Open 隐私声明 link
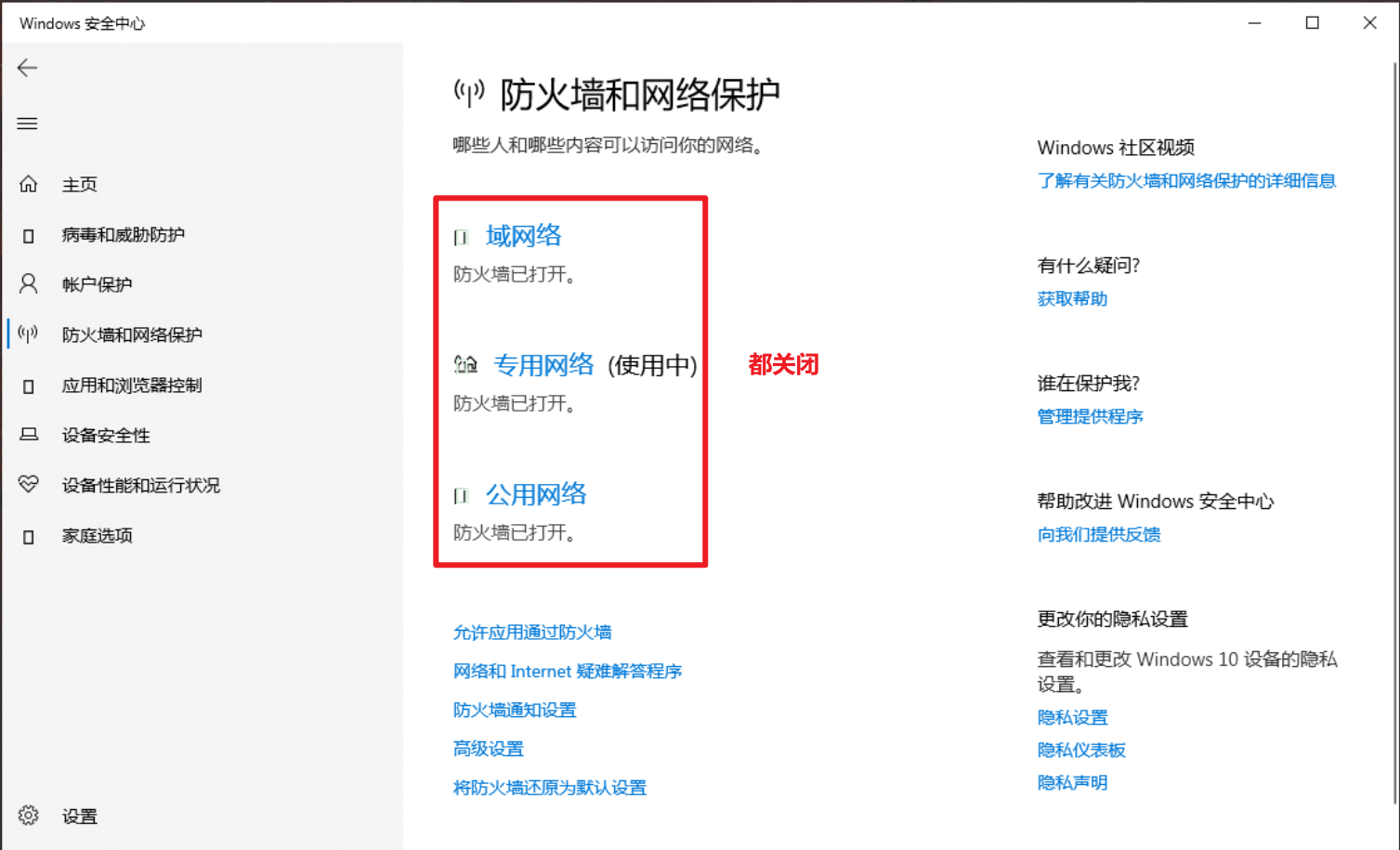Screen dimensions: 1400x850 tap(1072, 782)
